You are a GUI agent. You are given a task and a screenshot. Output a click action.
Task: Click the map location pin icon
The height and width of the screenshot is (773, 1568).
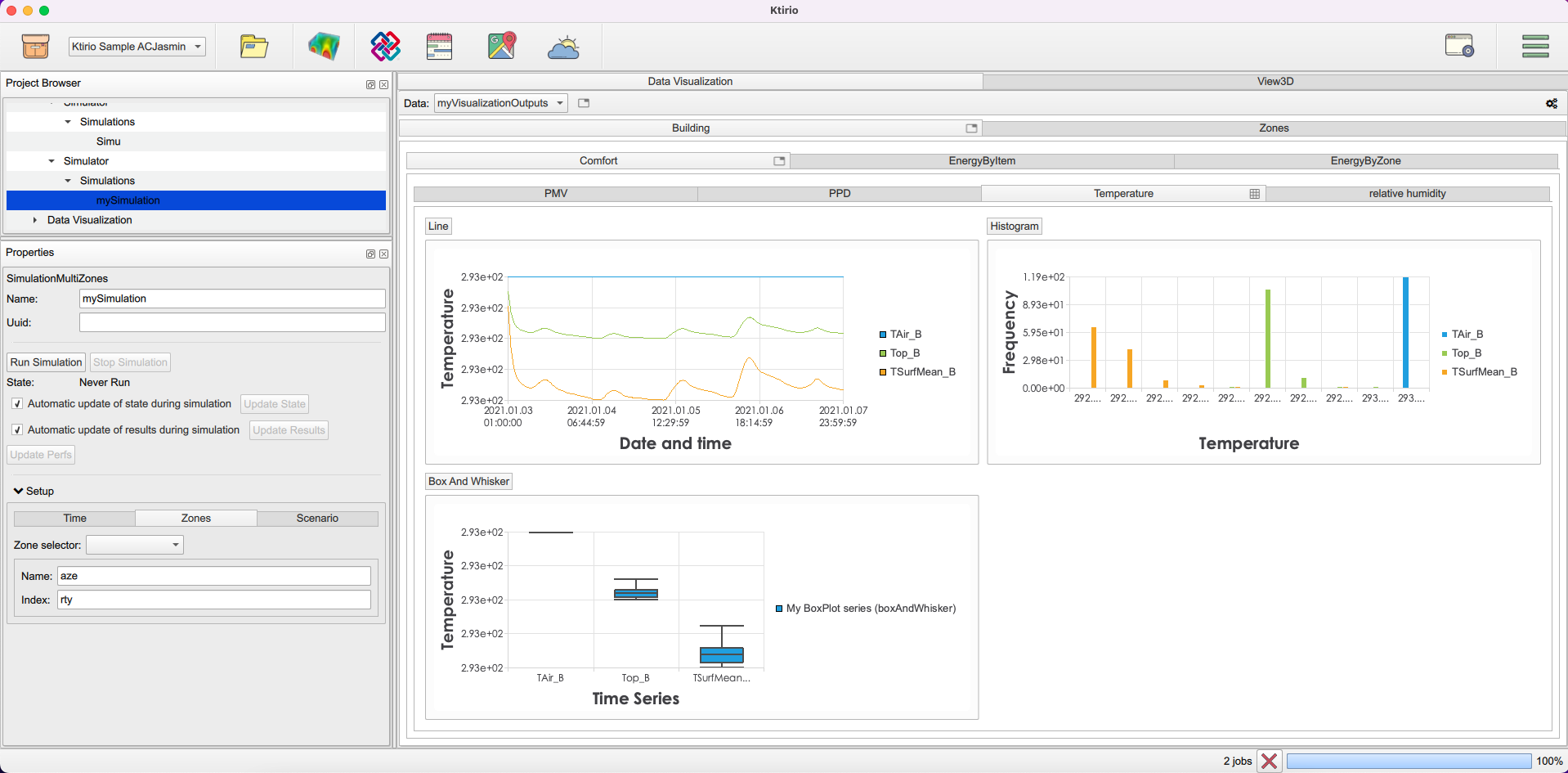(x=502, y=47)
